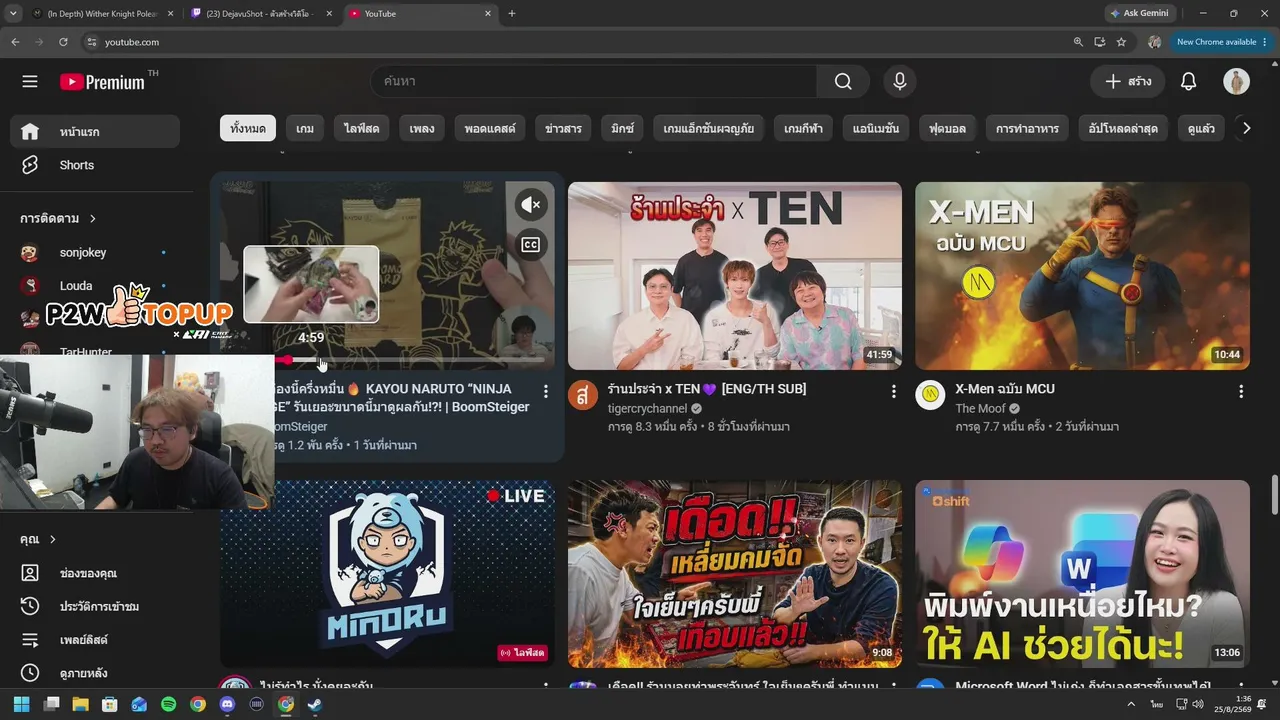Click the install app icon in address bar

1100,42
